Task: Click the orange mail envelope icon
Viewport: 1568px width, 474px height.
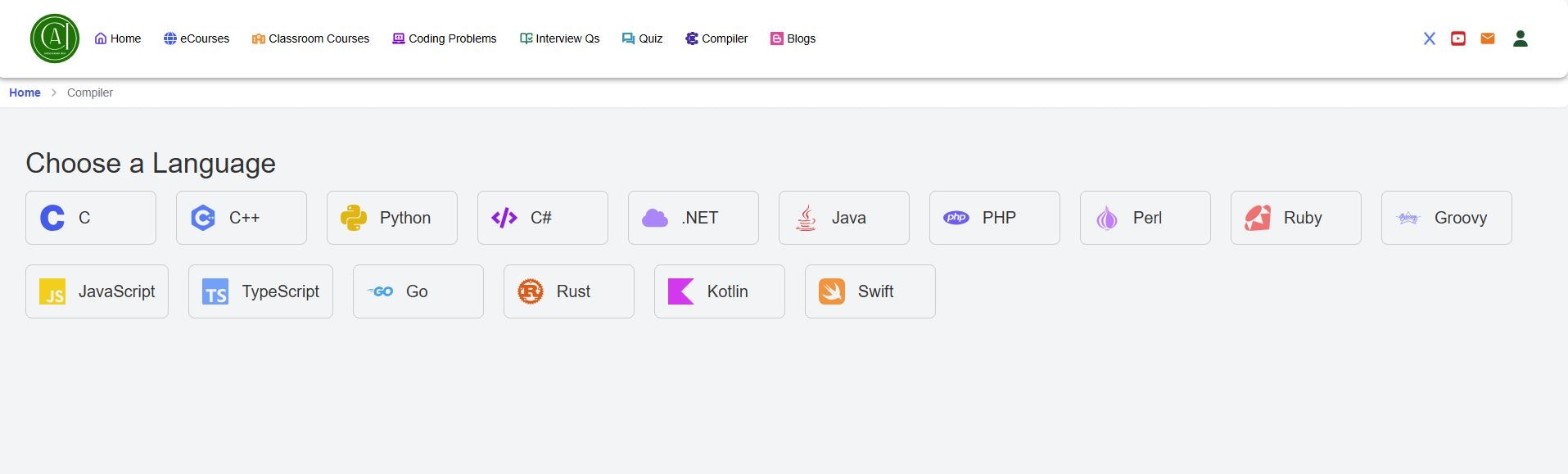Action: [x=1488, y=38]
